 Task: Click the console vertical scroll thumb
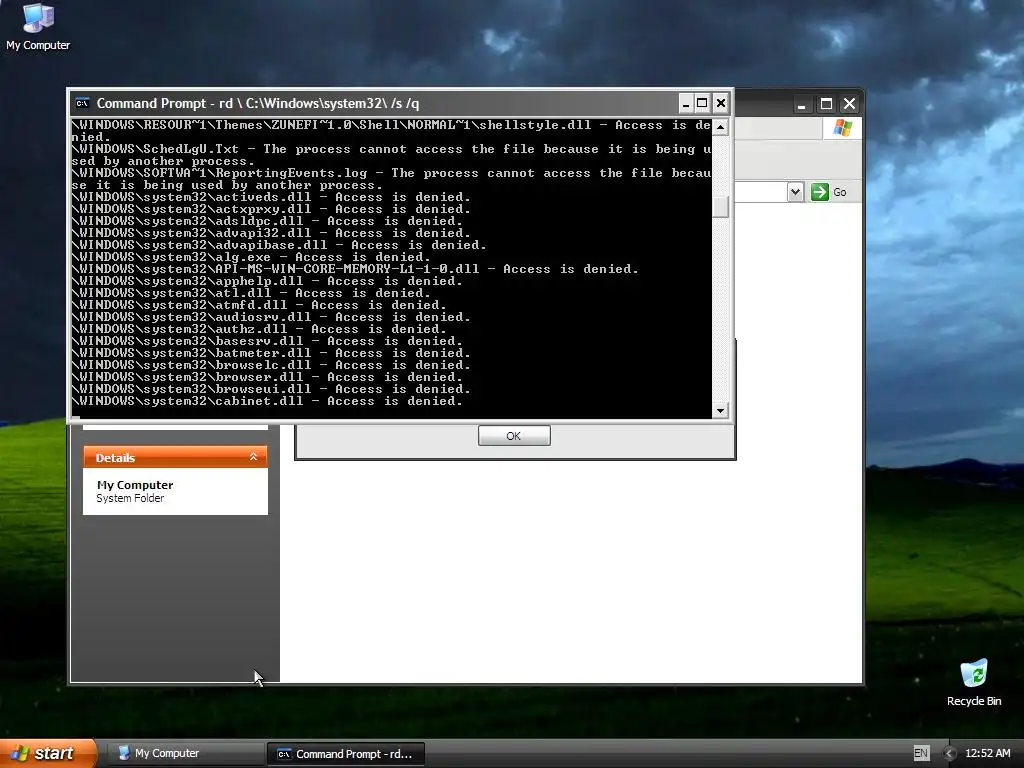click(x=720, y=207)
